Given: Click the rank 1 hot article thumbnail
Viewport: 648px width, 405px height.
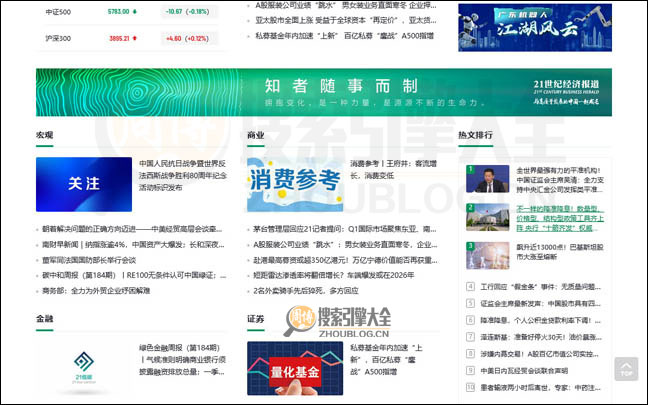Looking at the screenshot, I should point(488,179).
